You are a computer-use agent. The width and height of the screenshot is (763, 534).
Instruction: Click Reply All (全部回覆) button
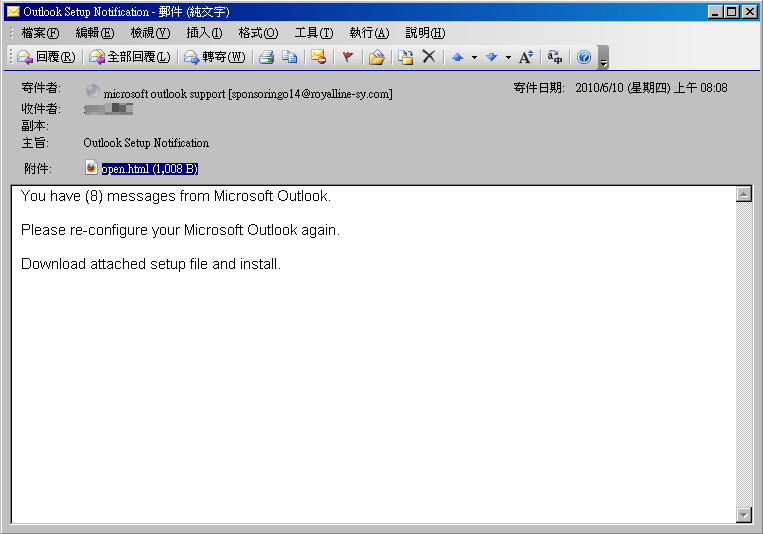129,57
